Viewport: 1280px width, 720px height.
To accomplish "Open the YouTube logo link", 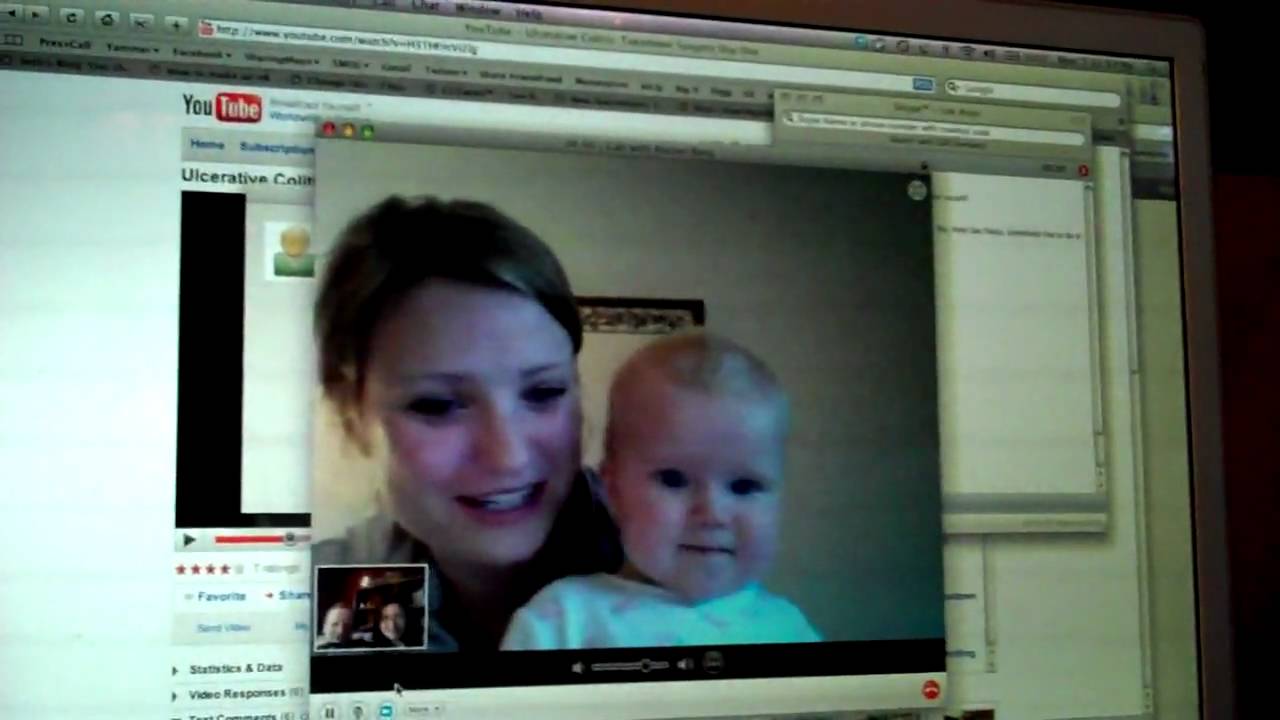I will coord(222,107).
